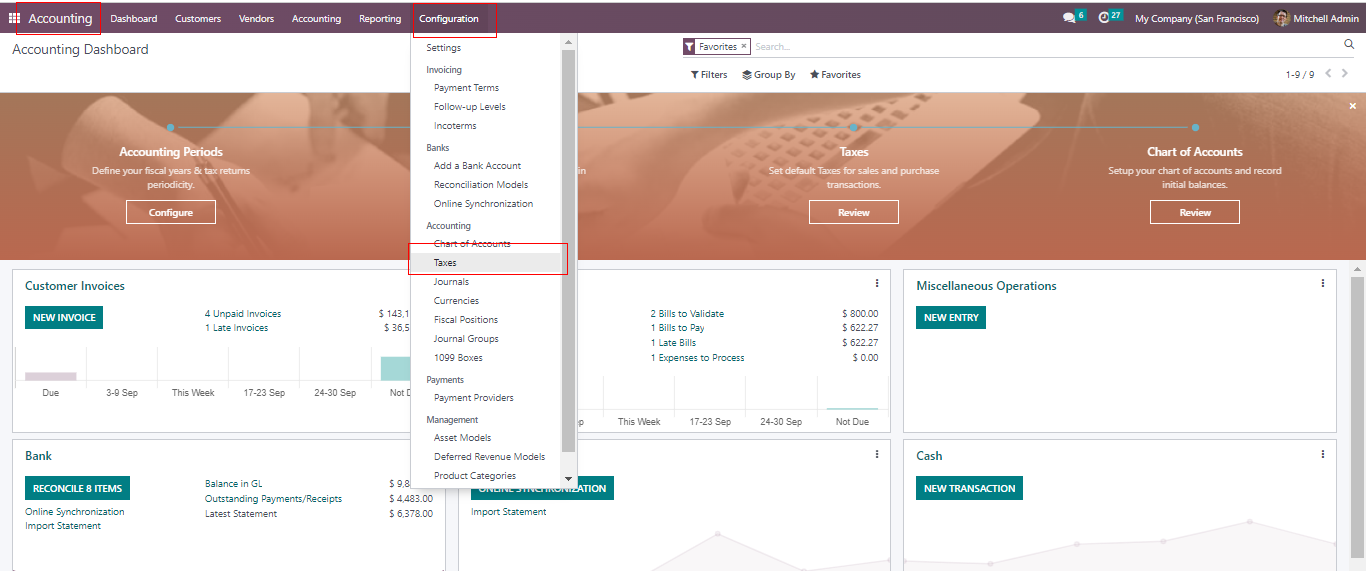Open Cash card three-dot menu
The height and width of the screenshot is (571, 1366).
(1322, 454)
